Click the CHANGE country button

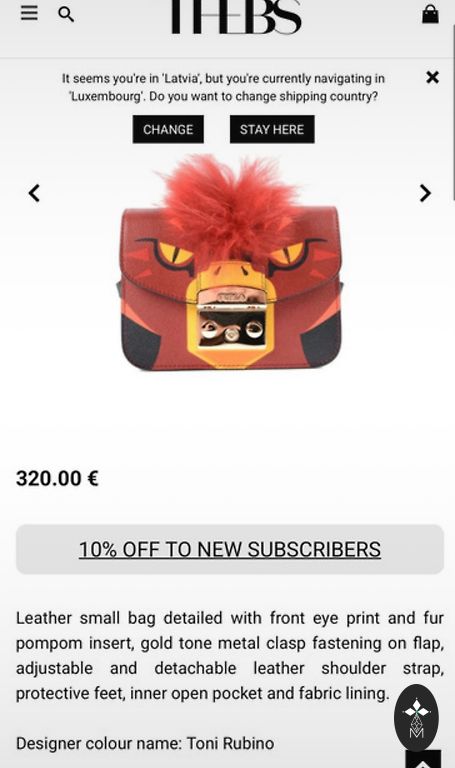168,129
